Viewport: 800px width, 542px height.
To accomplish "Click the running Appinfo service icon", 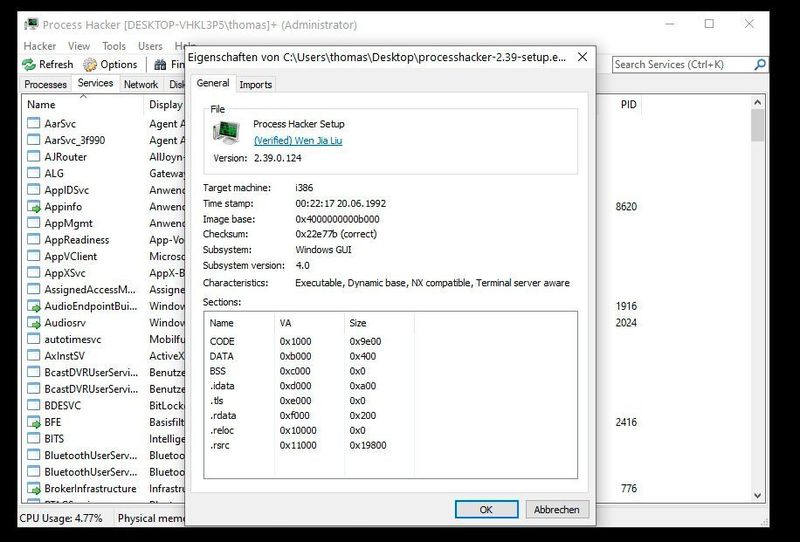I will (x=34, y=206).
